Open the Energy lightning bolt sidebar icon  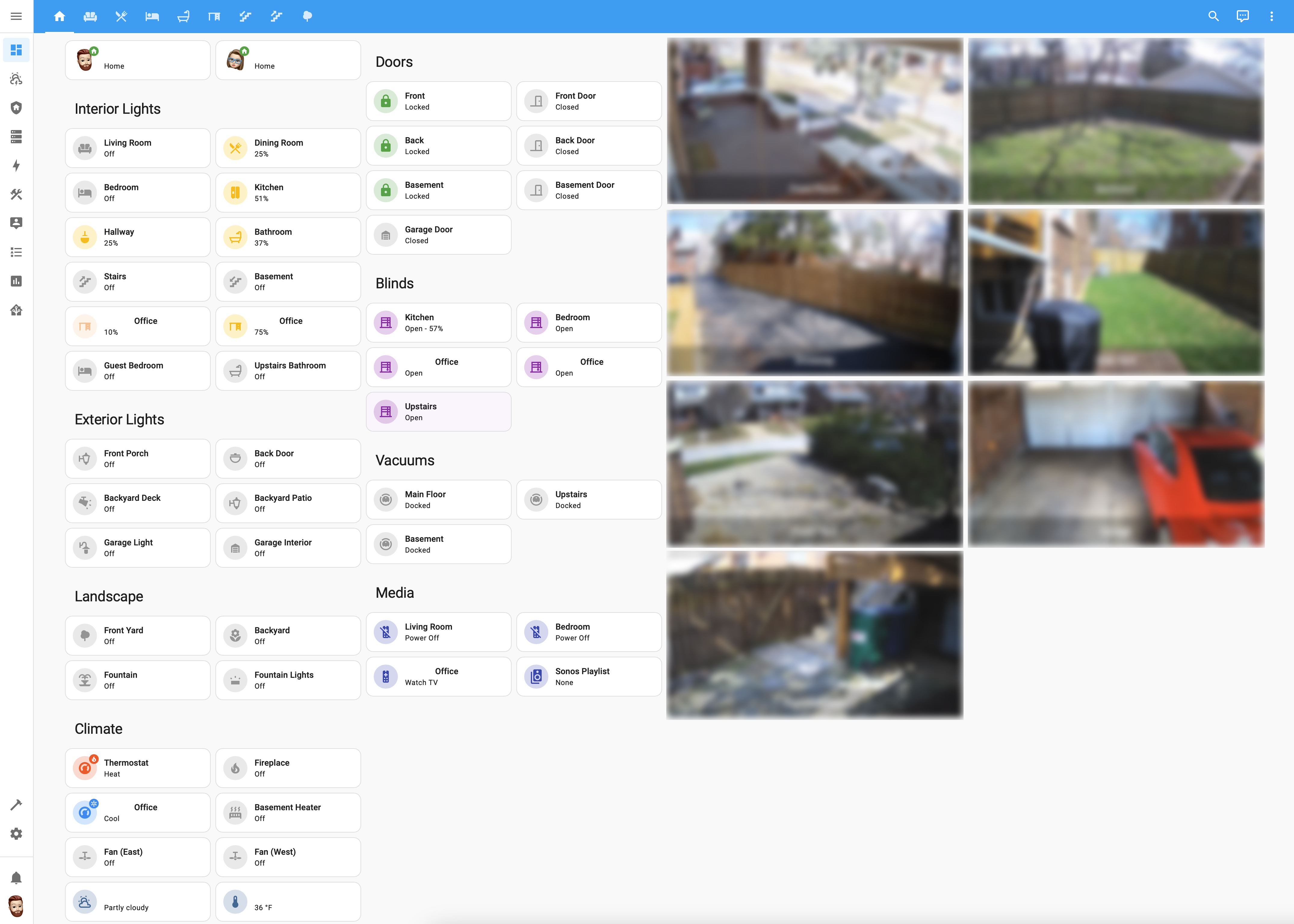click(x=16, y=166)
